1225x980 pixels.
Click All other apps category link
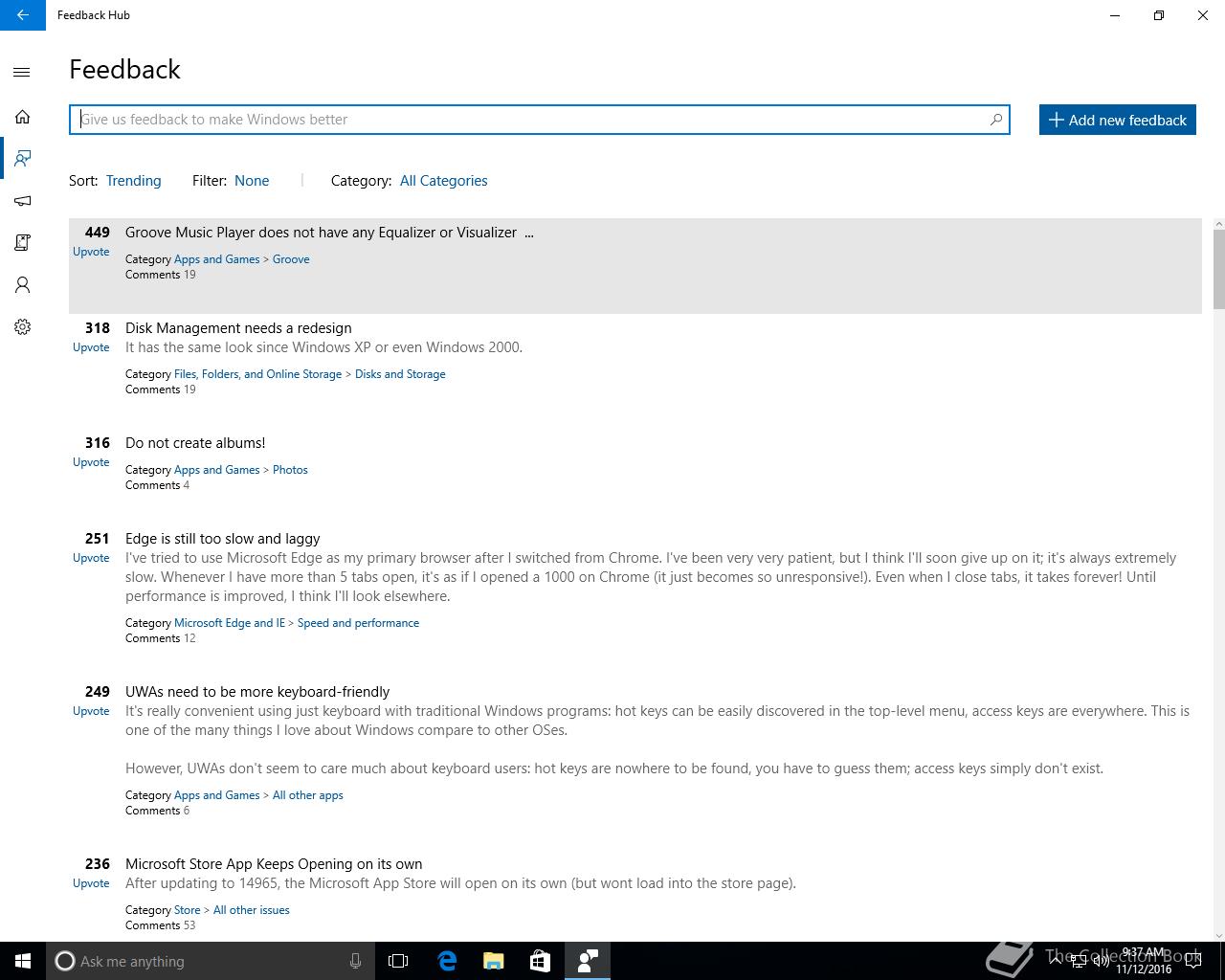tap(307, 795)
